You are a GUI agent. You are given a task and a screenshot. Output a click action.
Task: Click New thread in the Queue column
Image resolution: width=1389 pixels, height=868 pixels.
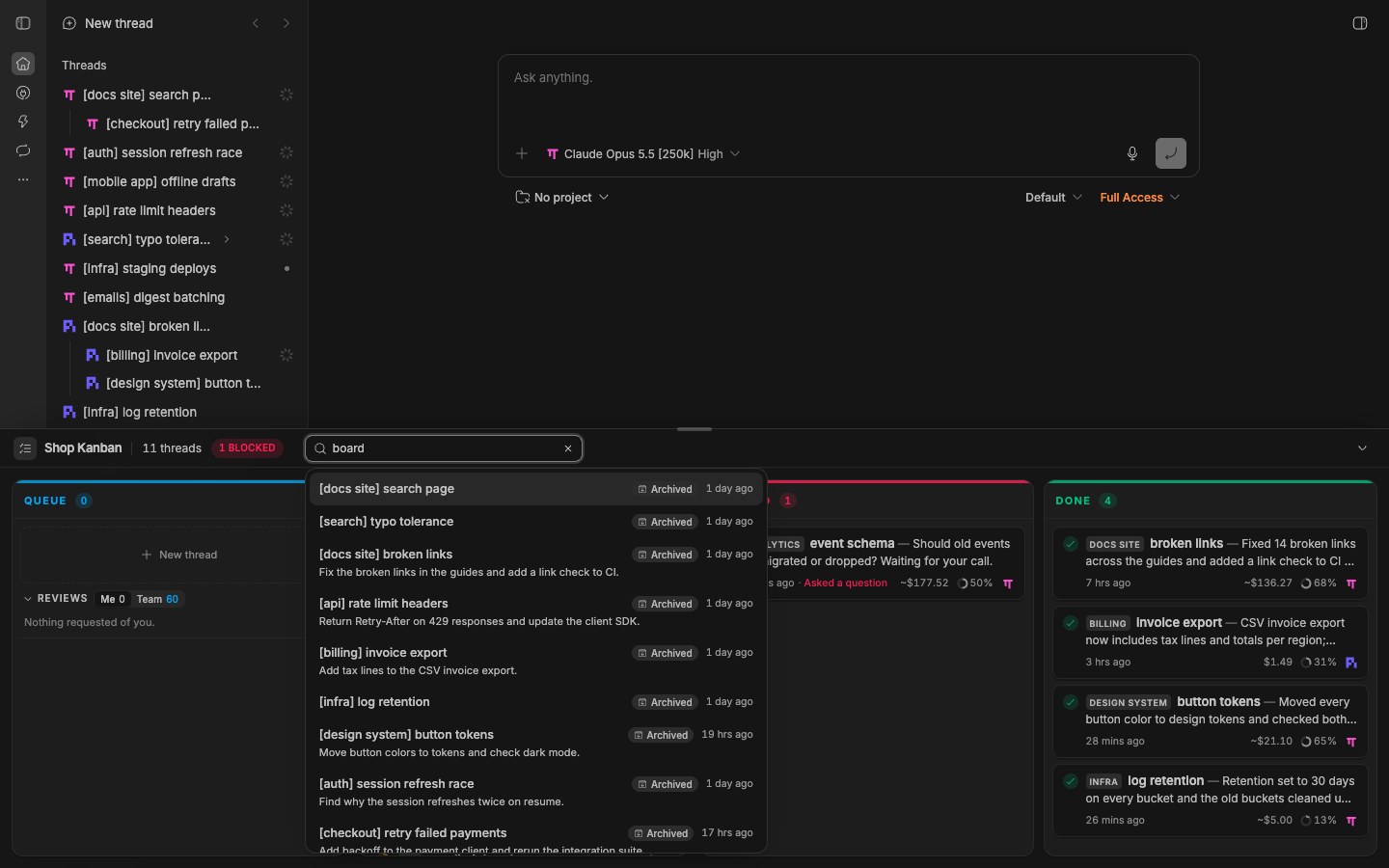coord(179,555)
